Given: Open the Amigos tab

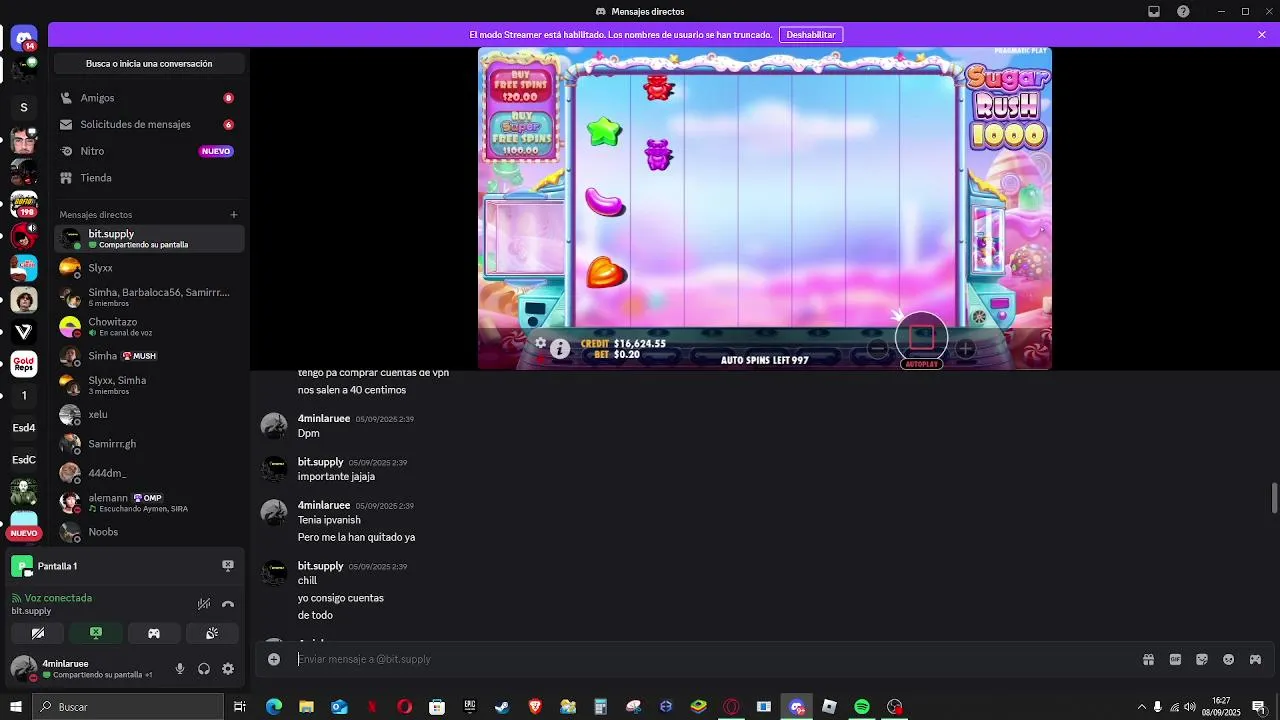Looking at the screenshot, I should (x=149, y=98).
